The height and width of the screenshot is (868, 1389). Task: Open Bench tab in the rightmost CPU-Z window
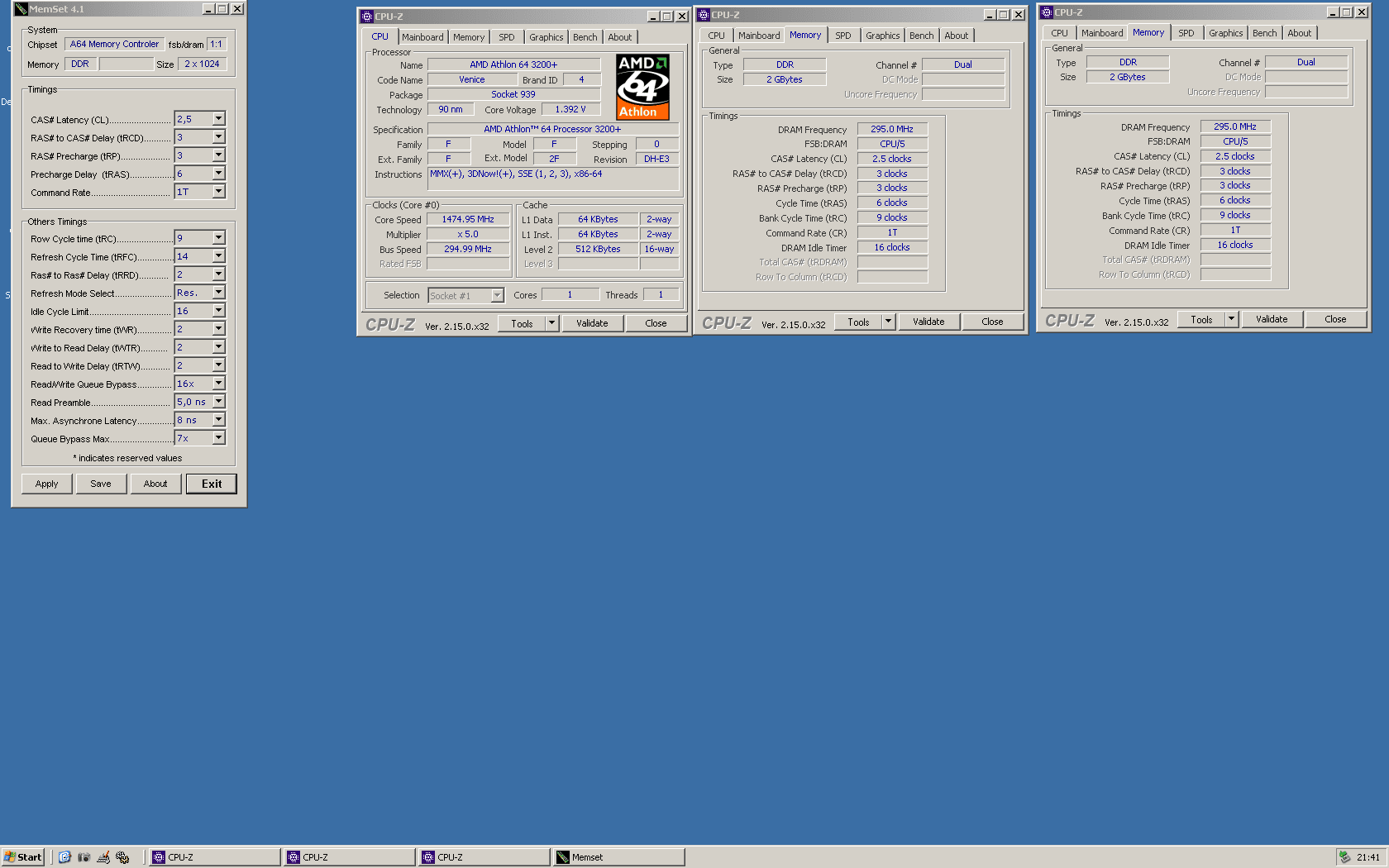(x=1265, y=33)
